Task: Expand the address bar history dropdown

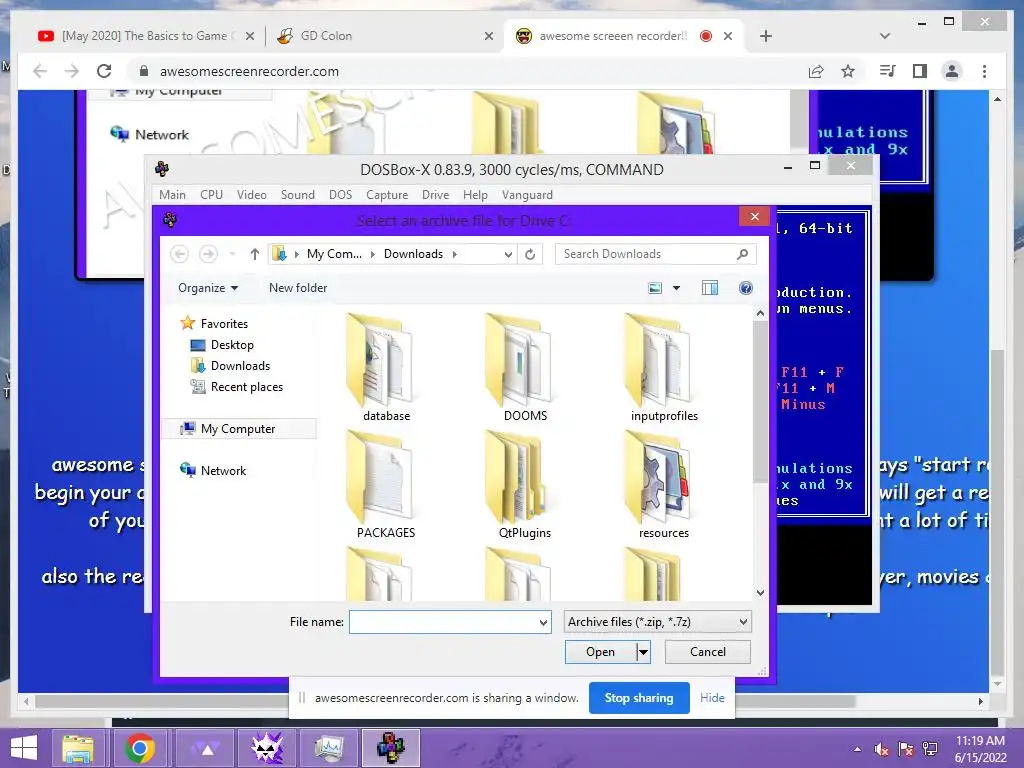Action: point(508,254)
